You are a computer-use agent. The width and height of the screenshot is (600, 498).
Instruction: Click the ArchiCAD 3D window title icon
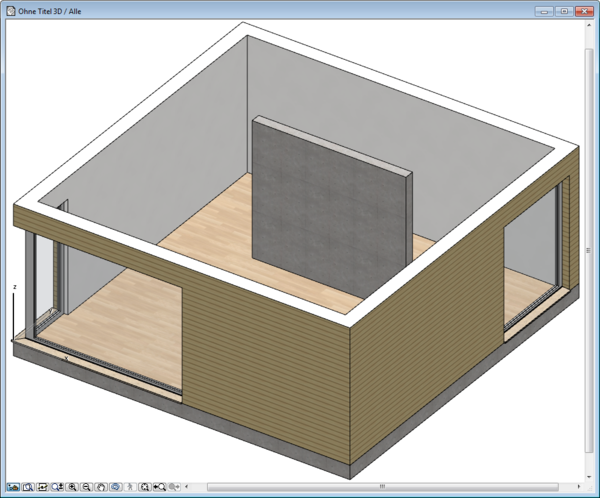tap(11, 11)
